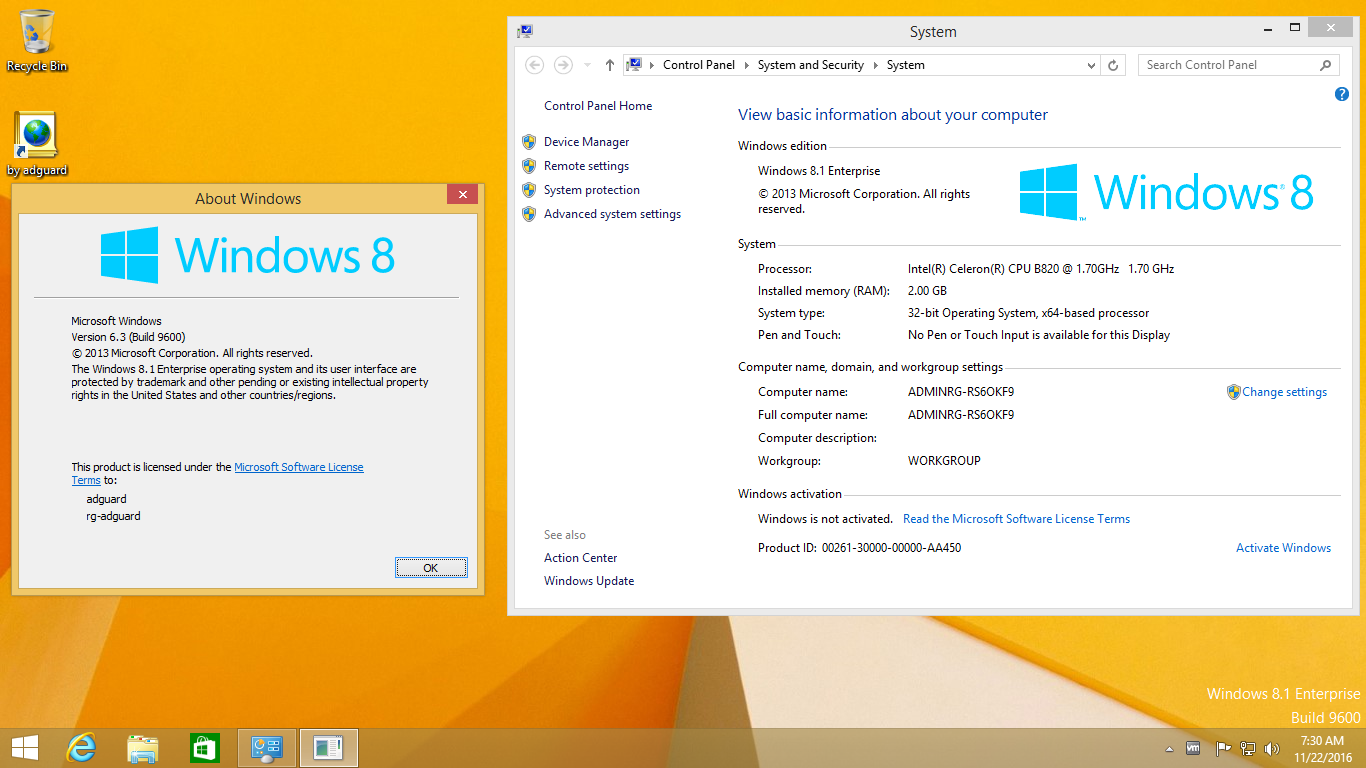Click network icon in system tray

click(1248, 748)
